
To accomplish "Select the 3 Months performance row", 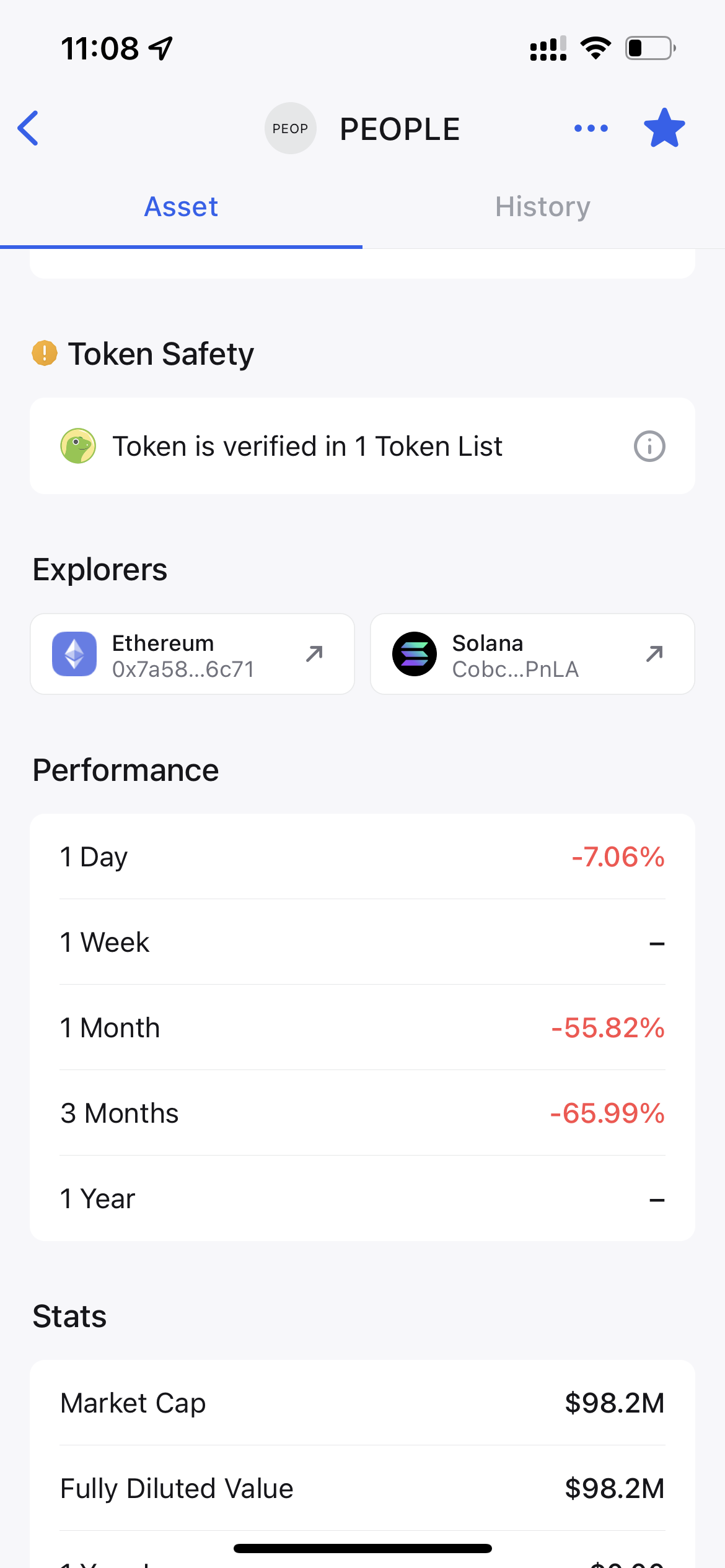I will pos(362,1113).
